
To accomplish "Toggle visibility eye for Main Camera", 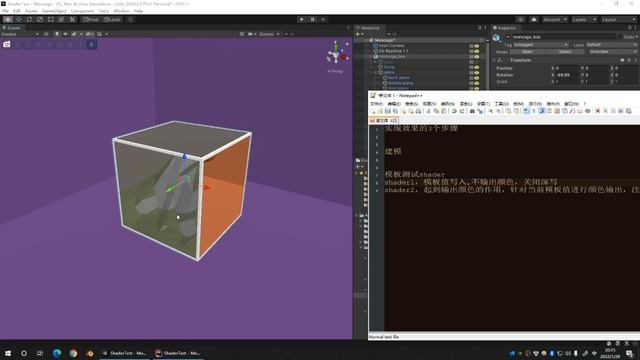I will [477, 46].
